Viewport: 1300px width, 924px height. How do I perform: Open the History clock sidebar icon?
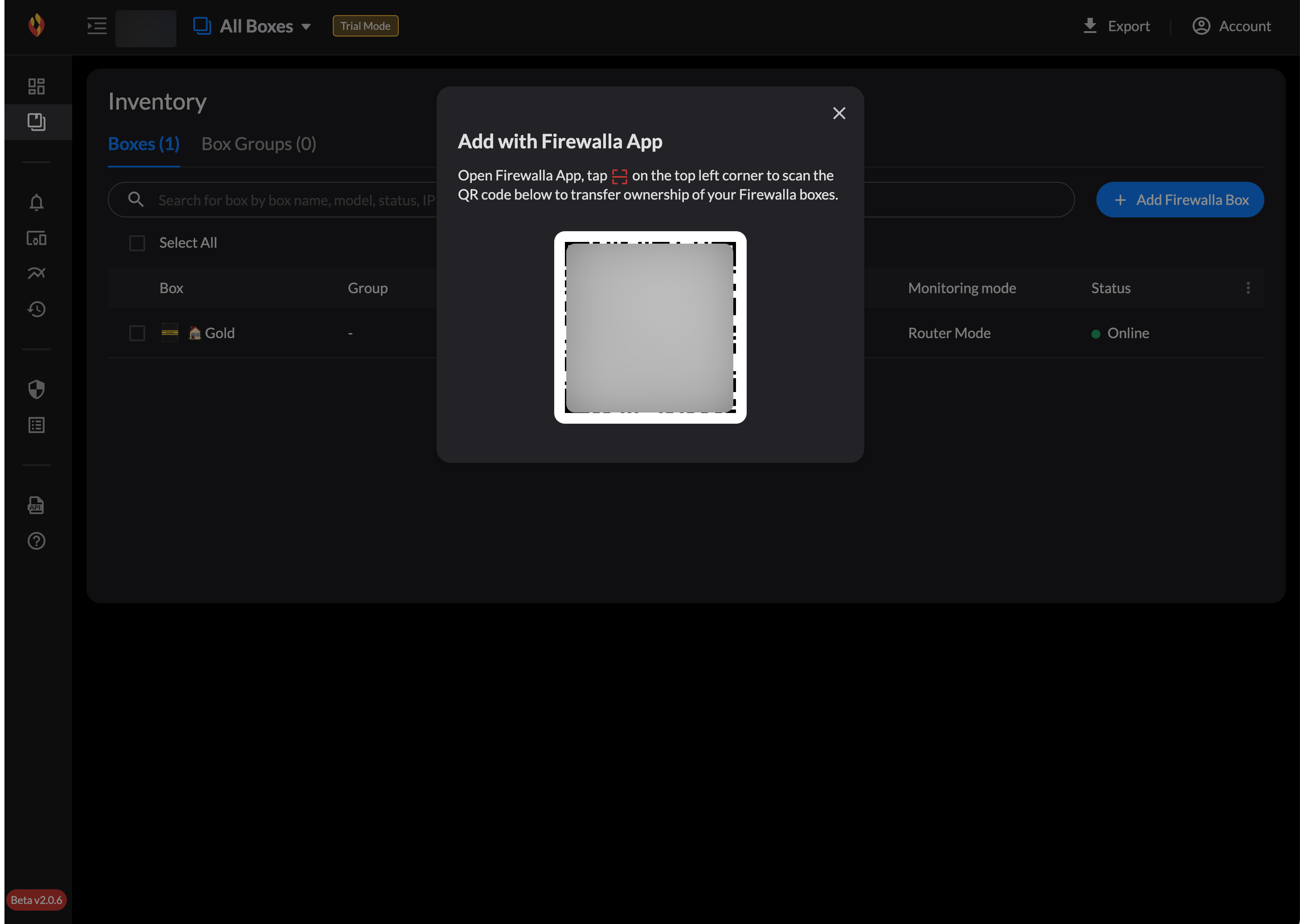coord(37,310)
